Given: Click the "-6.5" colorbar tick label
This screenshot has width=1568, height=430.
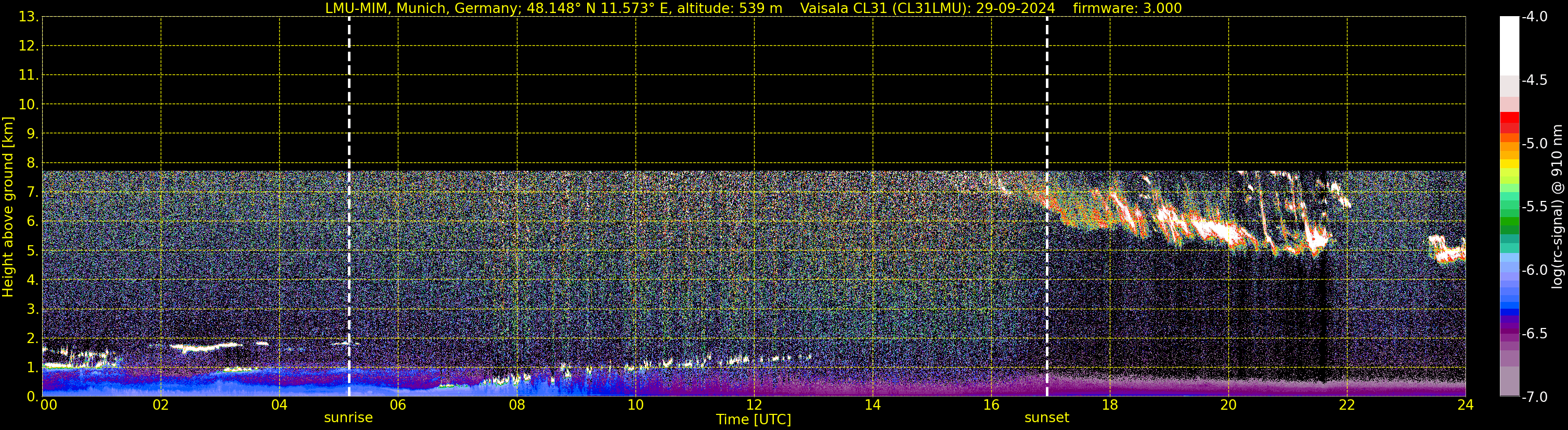Looking at the screenshot, I should tap(1535, 334).
